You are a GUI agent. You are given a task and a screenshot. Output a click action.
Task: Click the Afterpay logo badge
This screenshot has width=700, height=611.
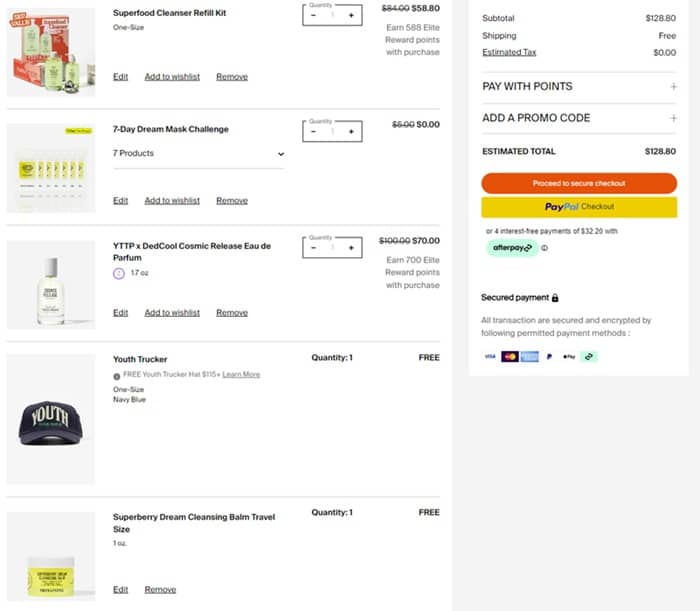tap(512, 248)
